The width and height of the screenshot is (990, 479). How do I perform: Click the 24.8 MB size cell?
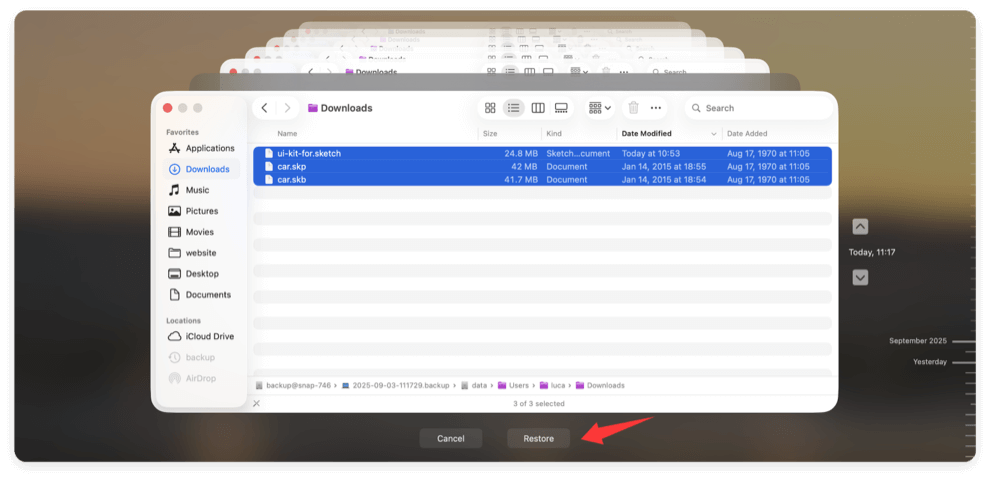point(521,153)
